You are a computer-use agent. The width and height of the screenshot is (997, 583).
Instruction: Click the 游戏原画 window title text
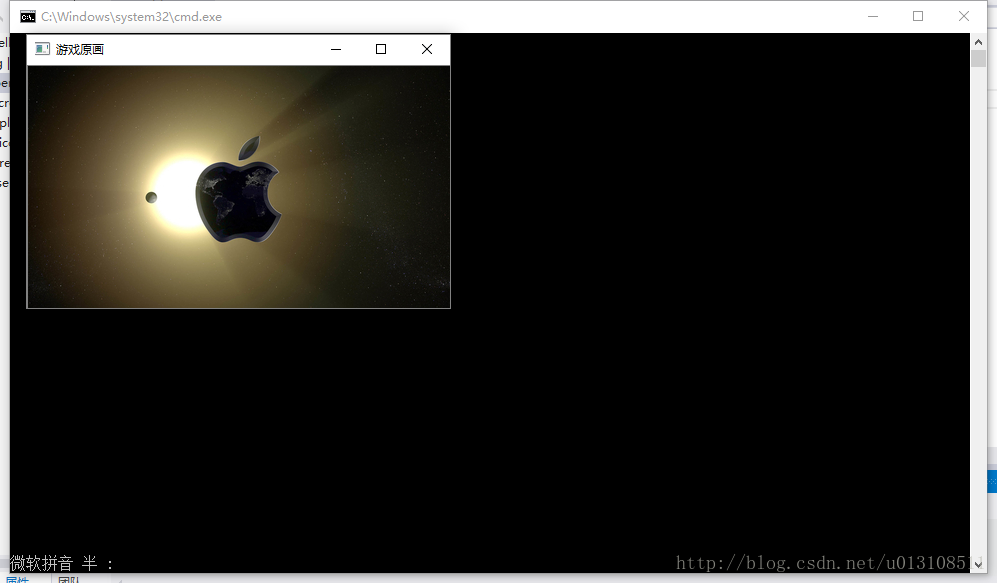pos(79,50)
